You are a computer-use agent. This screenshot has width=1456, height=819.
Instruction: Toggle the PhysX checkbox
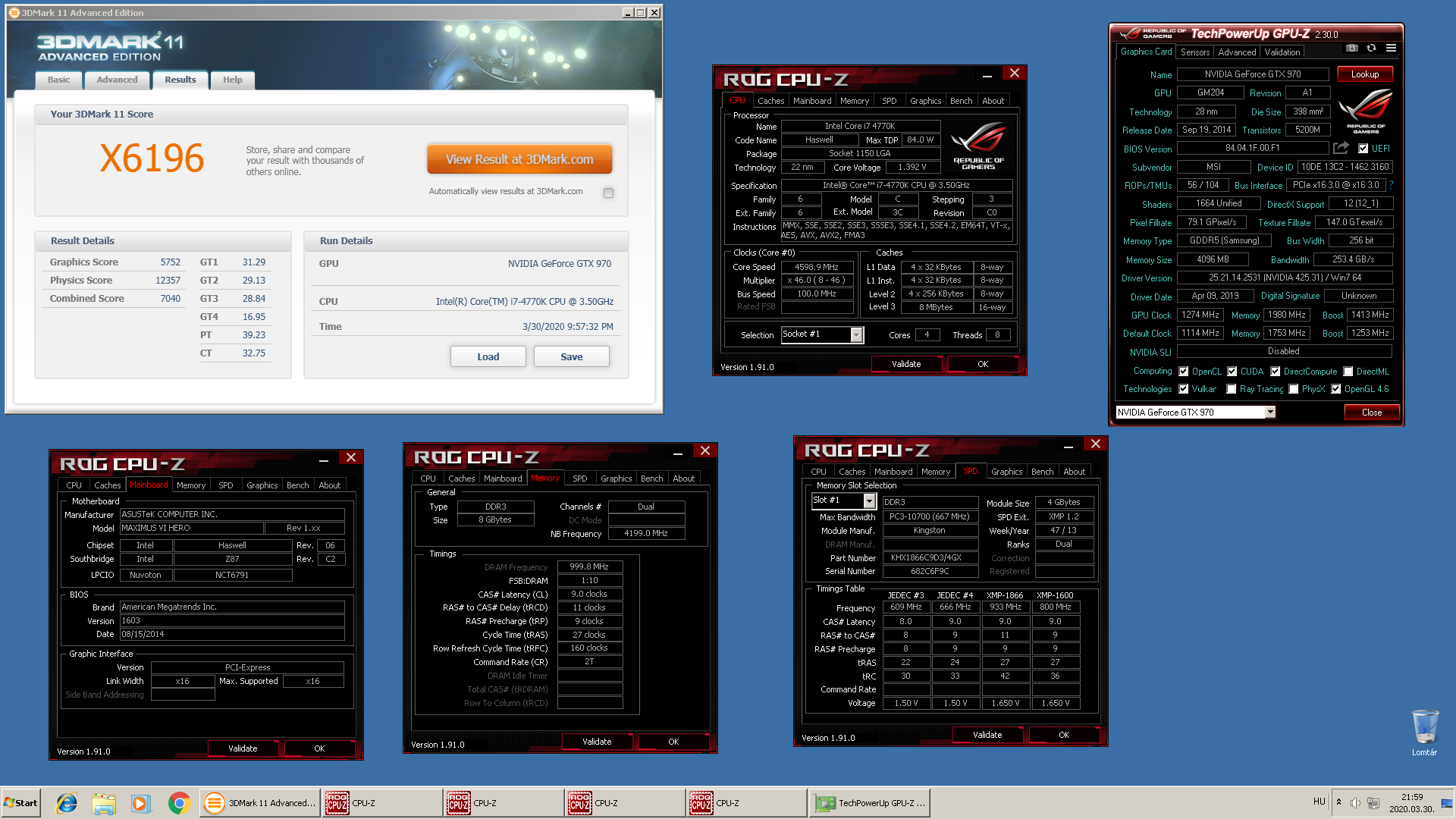(1294, 389)
